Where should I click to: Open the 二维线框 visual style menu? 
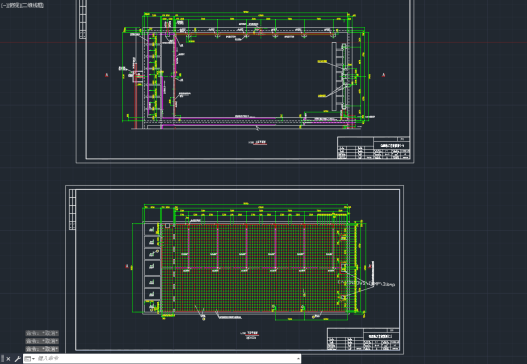[32, 5]
